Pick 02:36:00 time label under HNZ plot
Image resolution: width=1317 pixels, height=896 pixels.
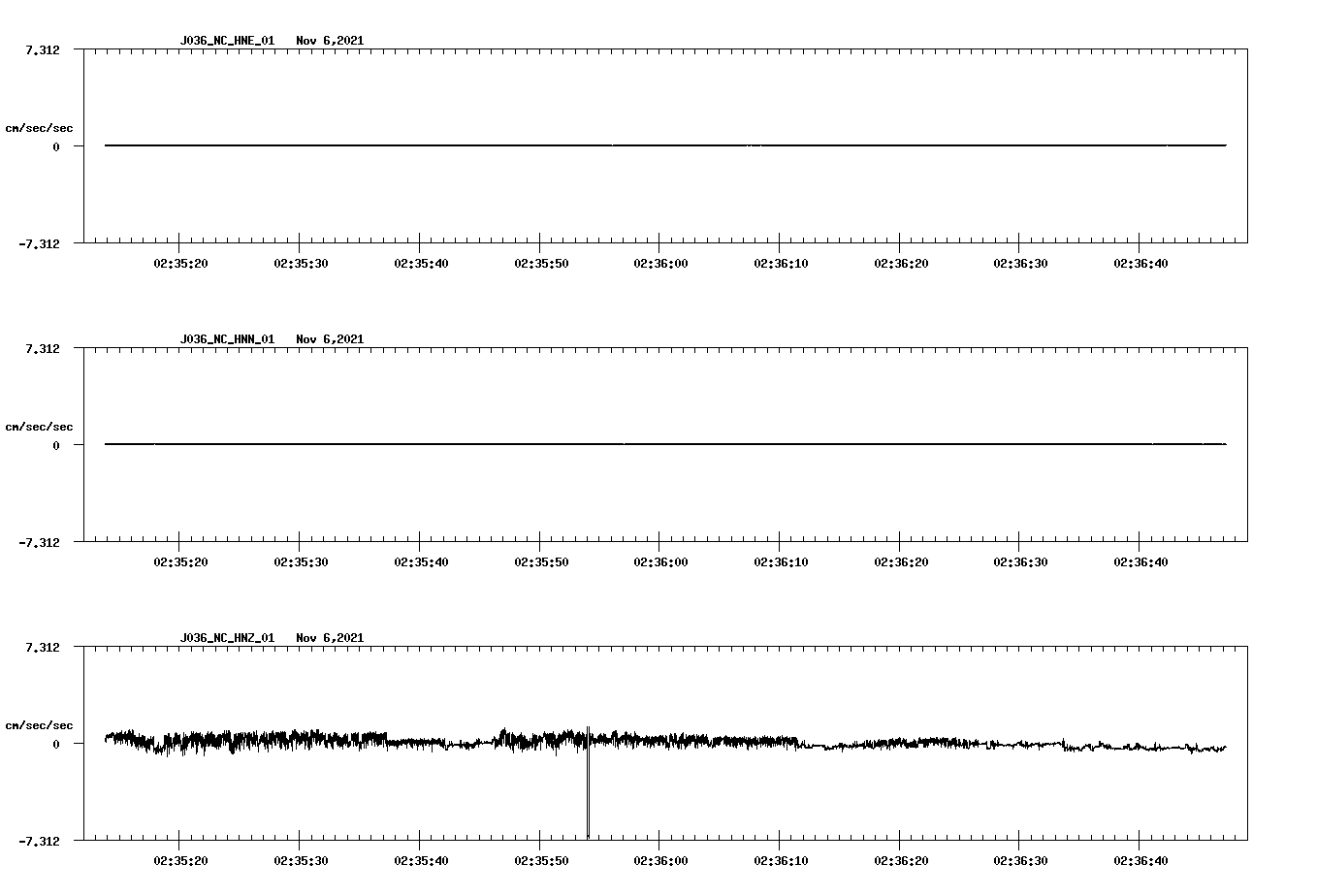pos(660,860)
